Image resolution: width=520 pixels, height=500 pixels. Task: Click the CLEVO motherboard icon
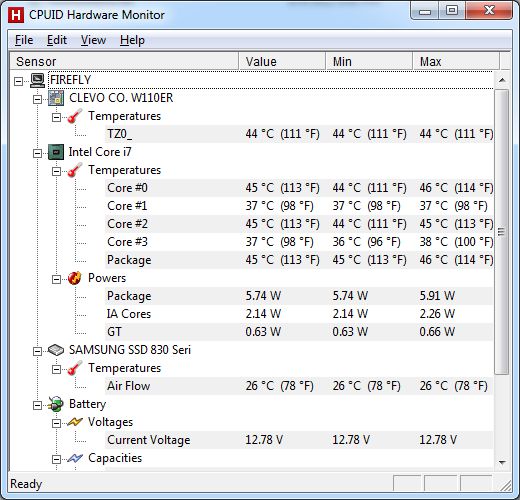[56, 98]
